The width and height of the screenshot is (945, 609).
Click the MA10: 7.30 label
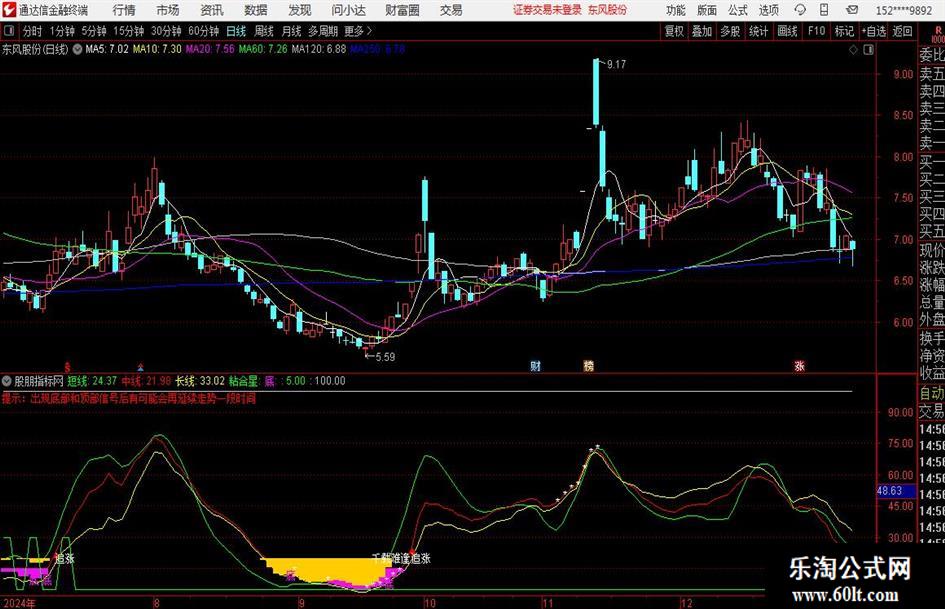[x=157, y=49]
